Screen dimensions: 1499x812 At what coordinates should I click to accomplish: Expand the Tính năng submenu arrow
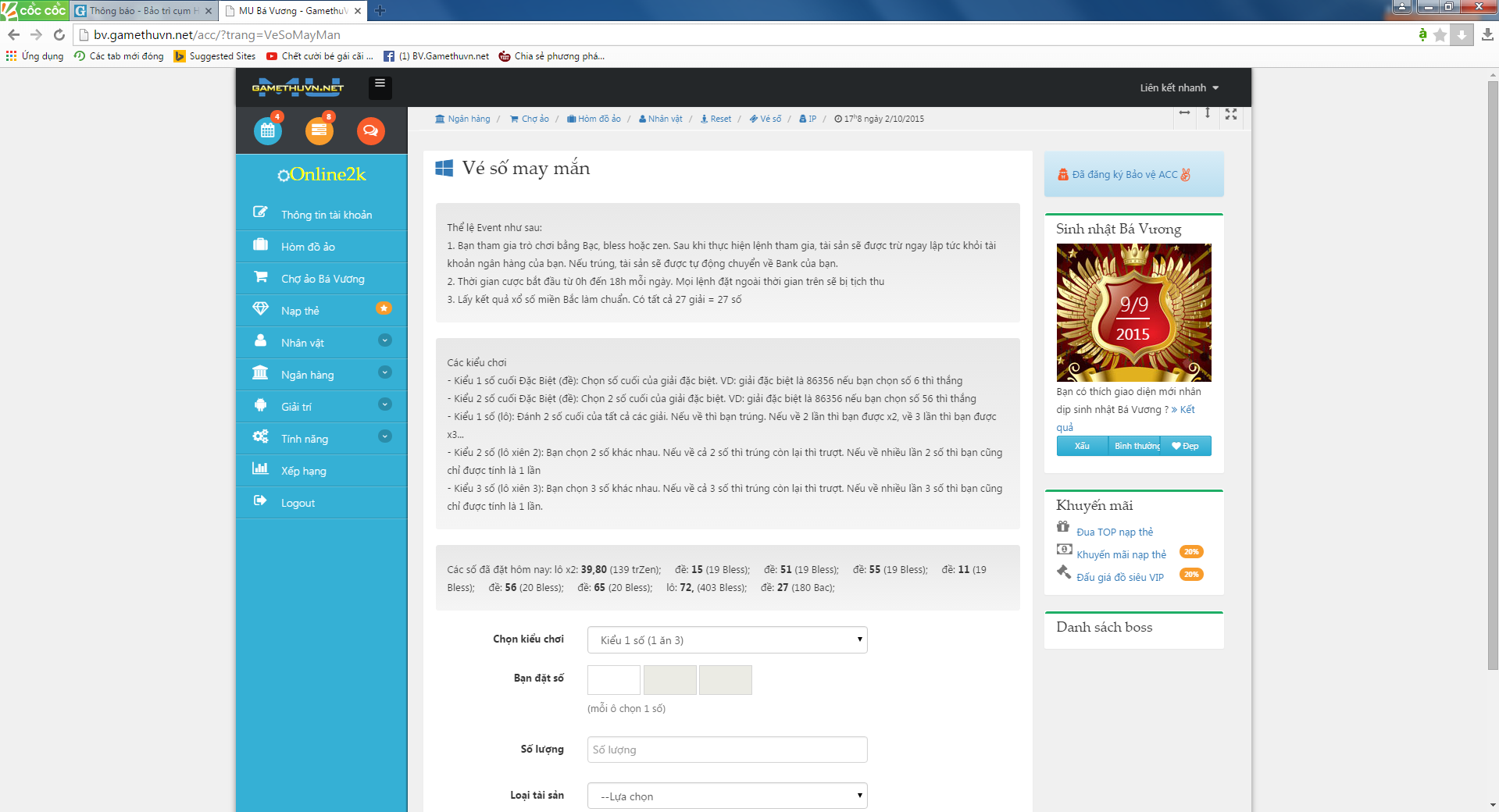click(385, 436)
